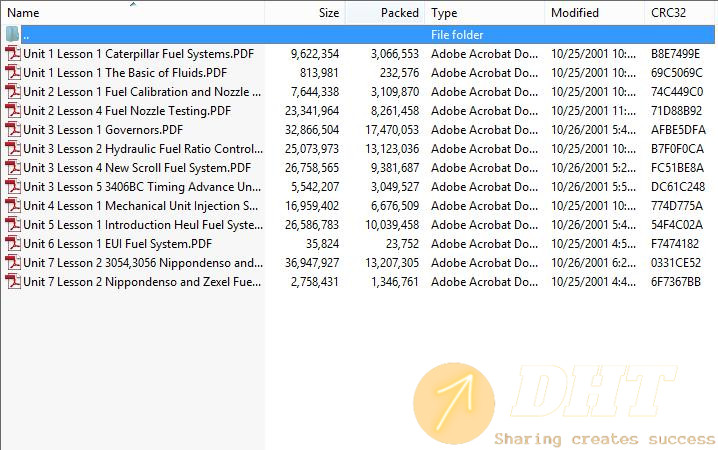Click parent folder icon in the top row
This screenshot has width=718, height=450.
click(x=12, y=34)
